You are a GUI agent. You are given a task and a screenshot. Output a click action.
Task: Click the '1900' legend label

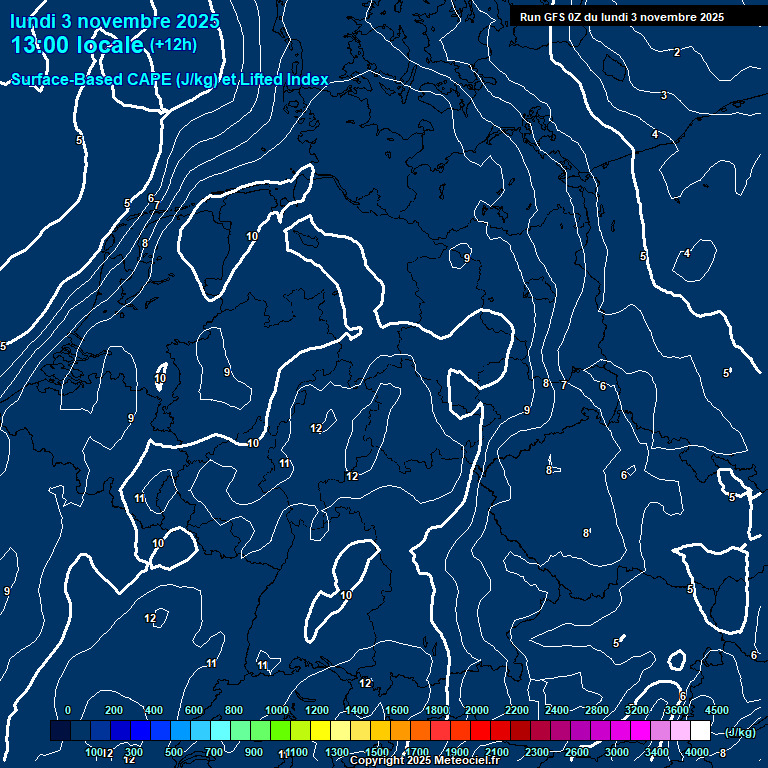[x=457, y=752]
